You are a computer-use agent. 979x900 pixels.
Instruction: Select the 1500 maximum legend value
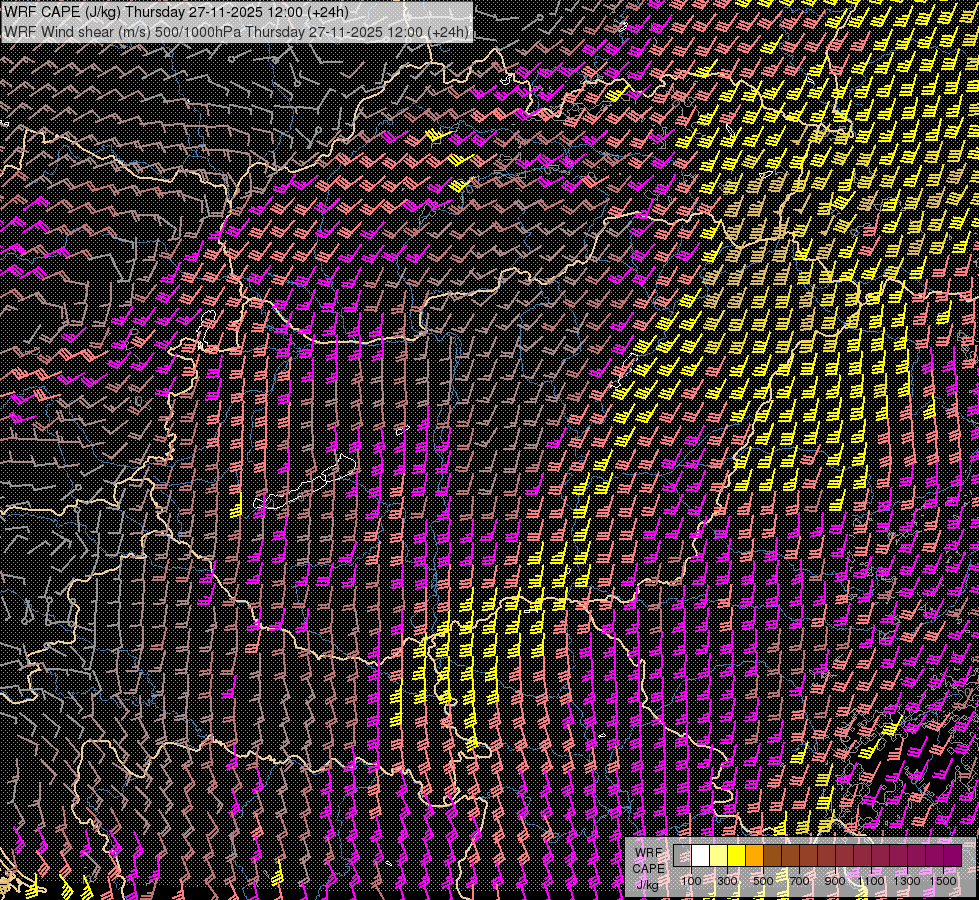(943, 880)
